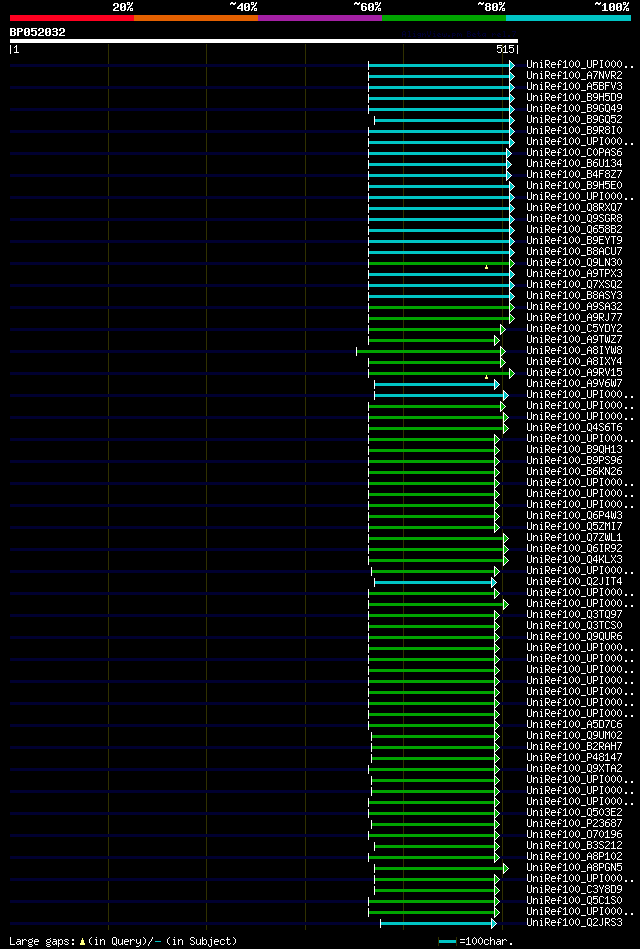Pick the UniRef100_Q9XTA2 row label
Image resolution: width=640 pixels, height=949 pixels.
574,769
